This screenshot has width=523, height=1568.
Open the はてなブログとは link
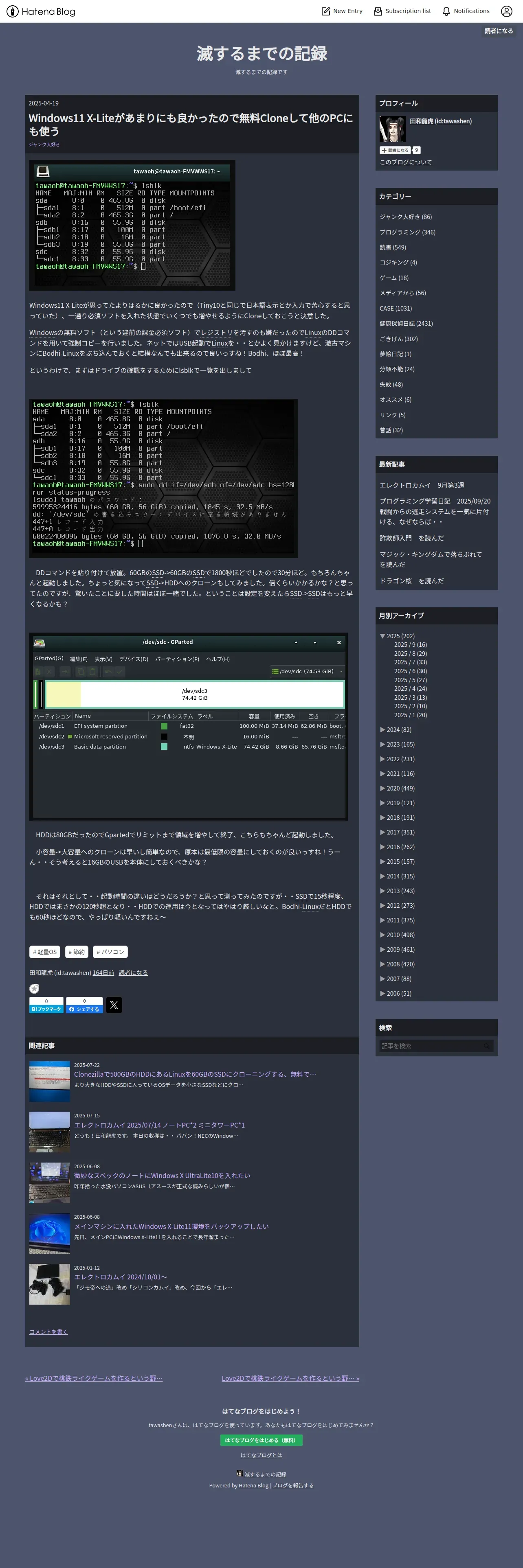[x=261, y=1455]
